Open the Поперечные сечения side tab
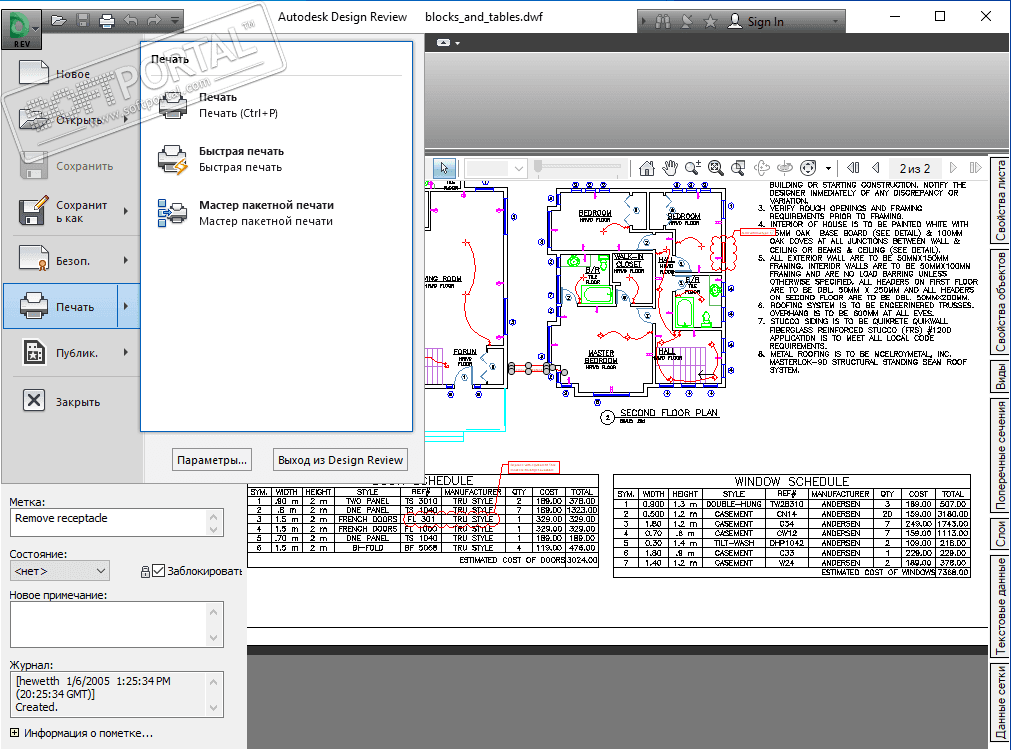The height and width of the screenshot is (750, 1011). coord(1000,455)
